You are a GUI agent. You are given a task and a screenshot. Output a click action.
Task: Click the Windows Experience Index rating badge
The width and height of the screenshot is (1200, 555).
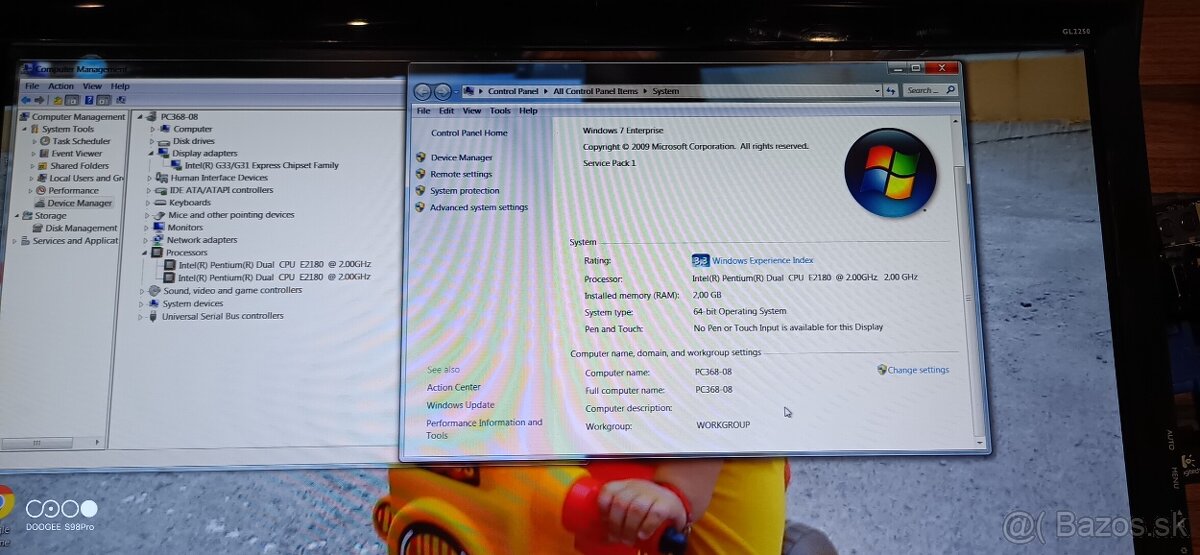tap(701, 260)
